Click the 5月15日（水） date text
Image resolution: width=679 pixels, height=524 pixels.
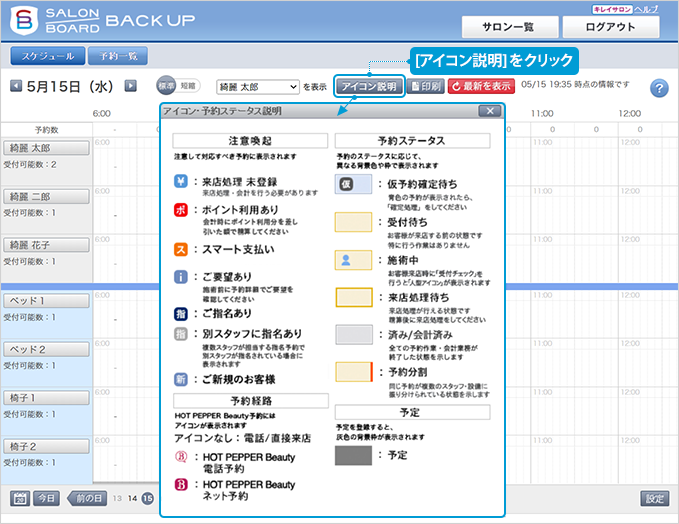(x=70, y=86)
